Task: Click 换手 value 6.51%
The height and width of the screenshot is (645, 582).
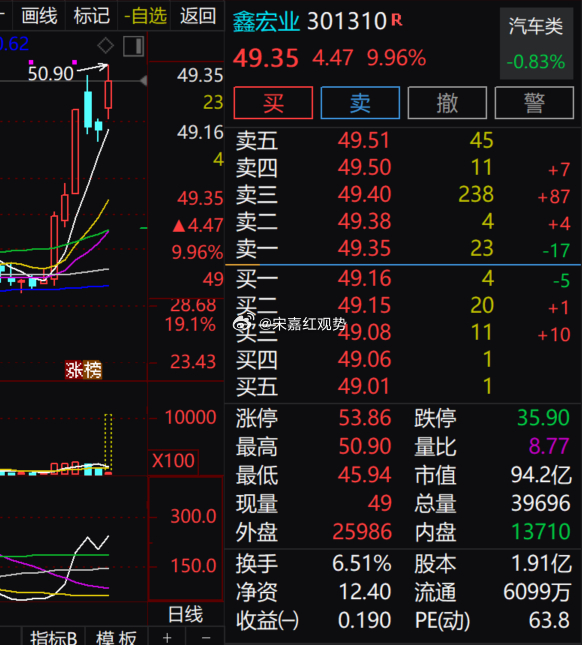Action: point(362,563)
